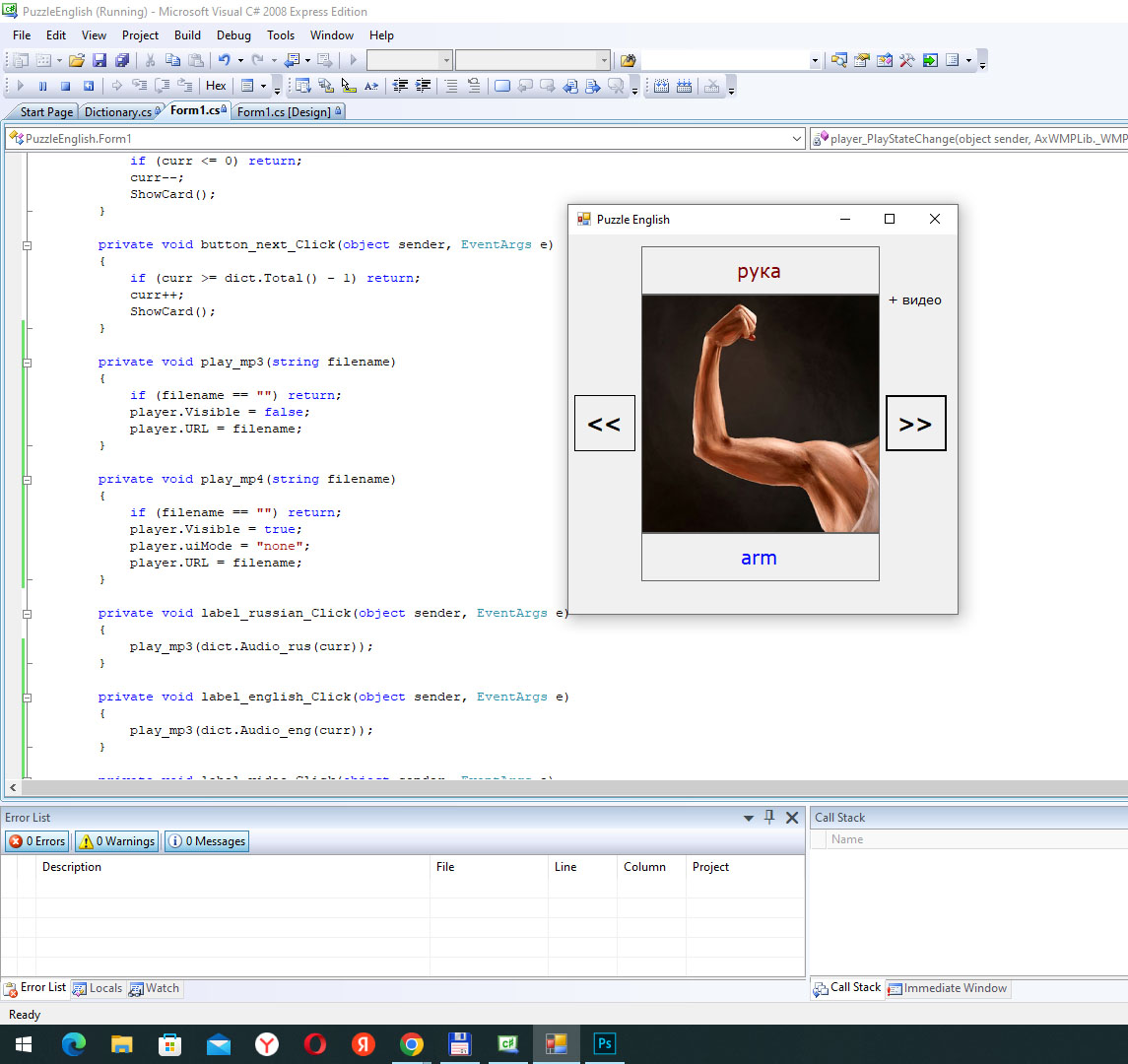Switch to the Watch tab
Viewport: 1128px width, 1064px height.
[x=155, y=988]
